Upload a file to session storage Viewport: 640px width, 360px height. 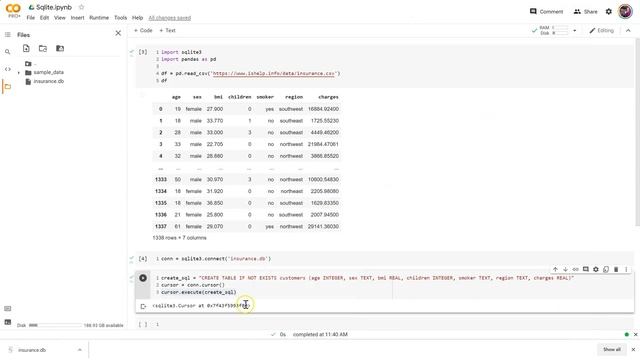click(26, 49)
